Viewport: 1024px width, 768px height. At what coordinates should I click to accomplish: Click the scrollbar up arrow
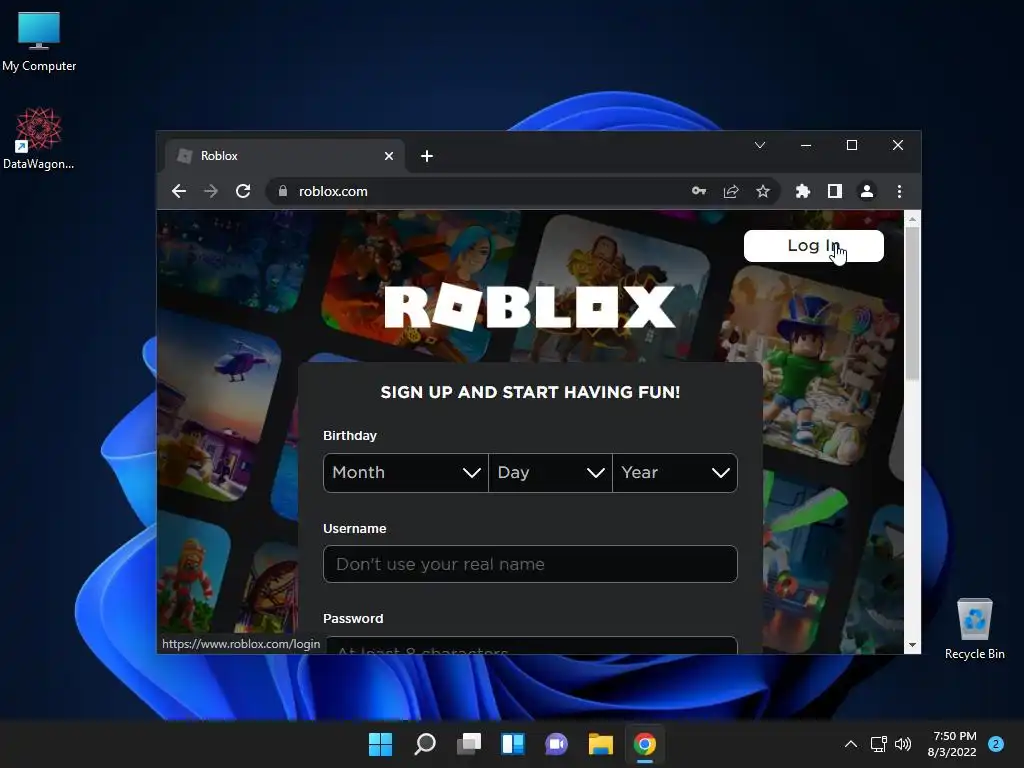point(912,220)
